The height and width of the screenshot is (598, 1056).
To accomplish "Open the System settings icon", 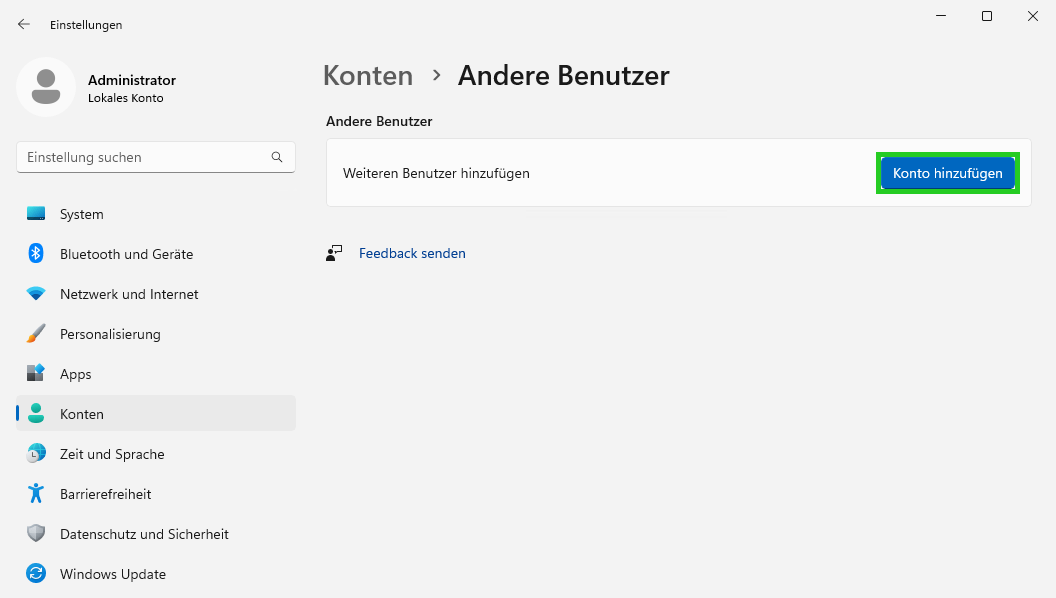I will (x=37, y=213).
